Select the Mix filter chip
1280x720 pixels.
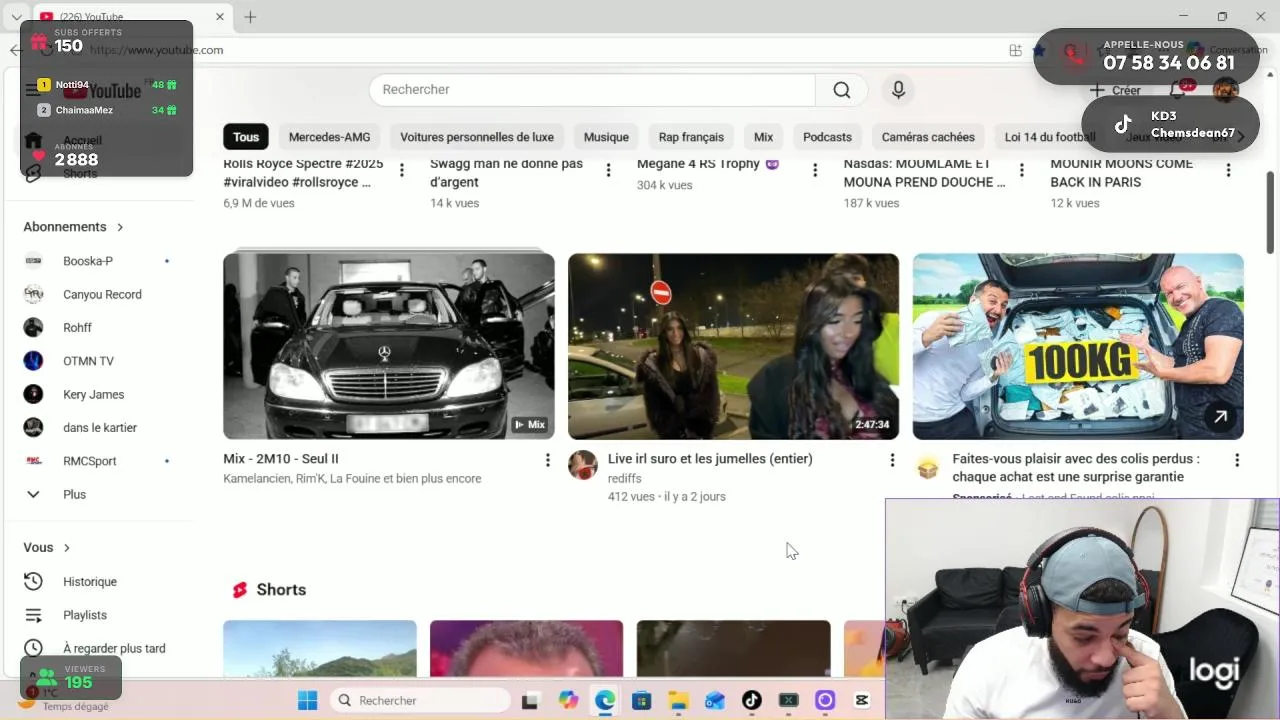coord(763,137)
